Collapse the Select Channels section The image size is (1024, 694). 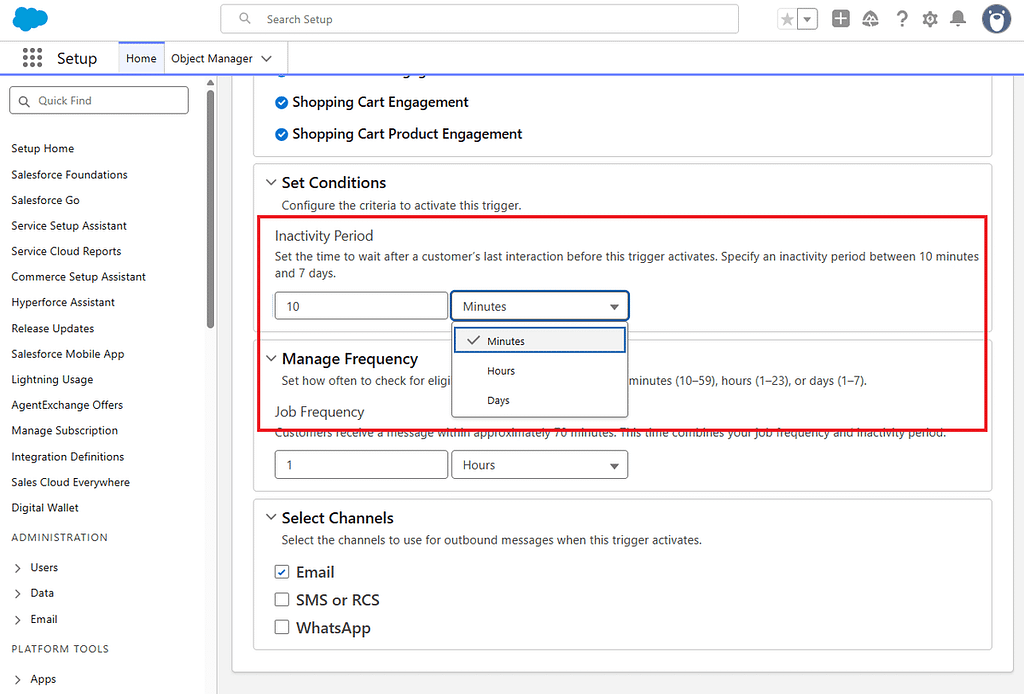271,517
